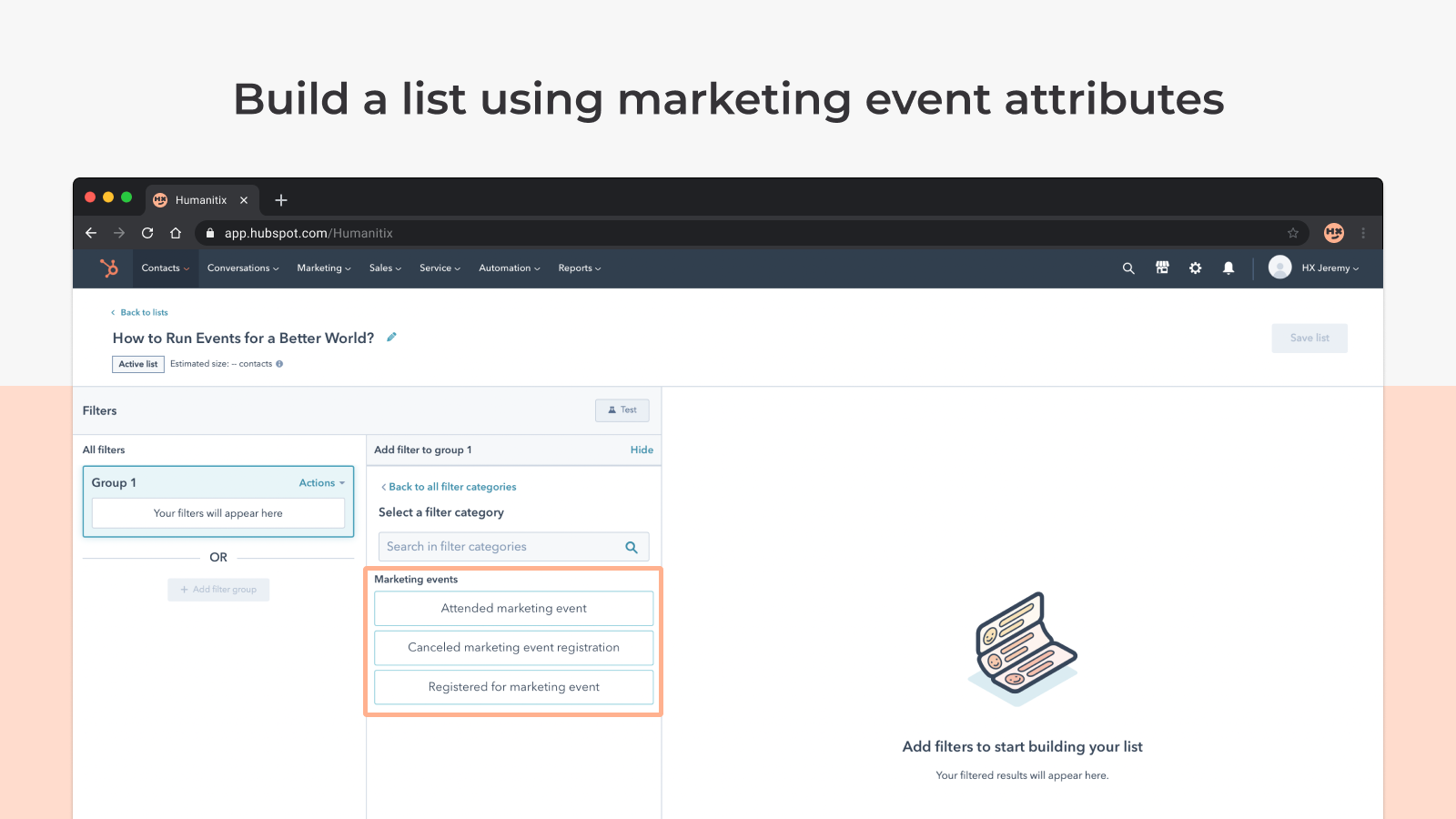
Task: Open the Actions dropdown in Group 1
Action: point(320,482)
